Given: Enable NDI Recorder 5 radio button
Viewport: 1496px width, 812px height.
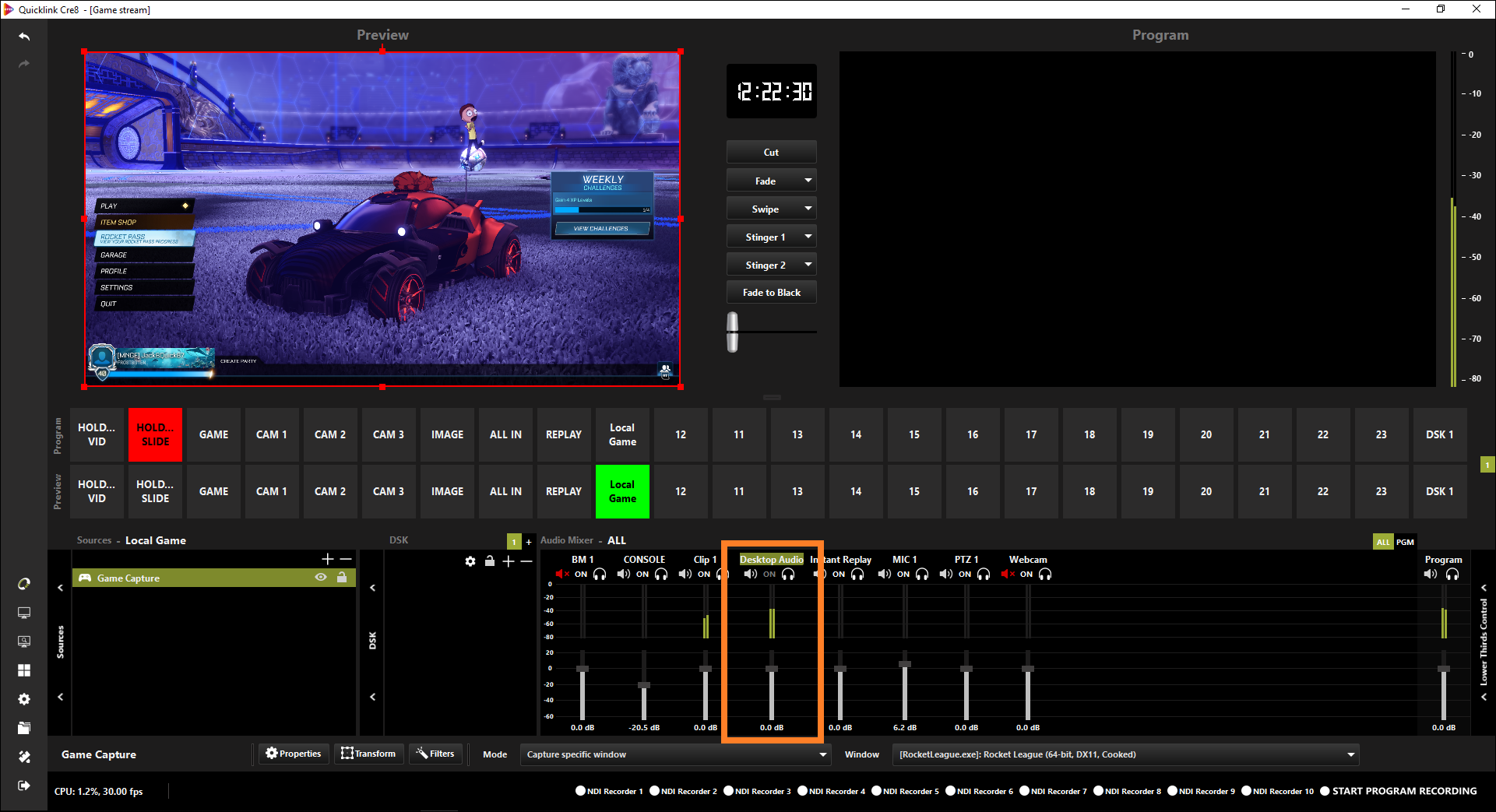Looking at the screenshot, I should point(876,791).
